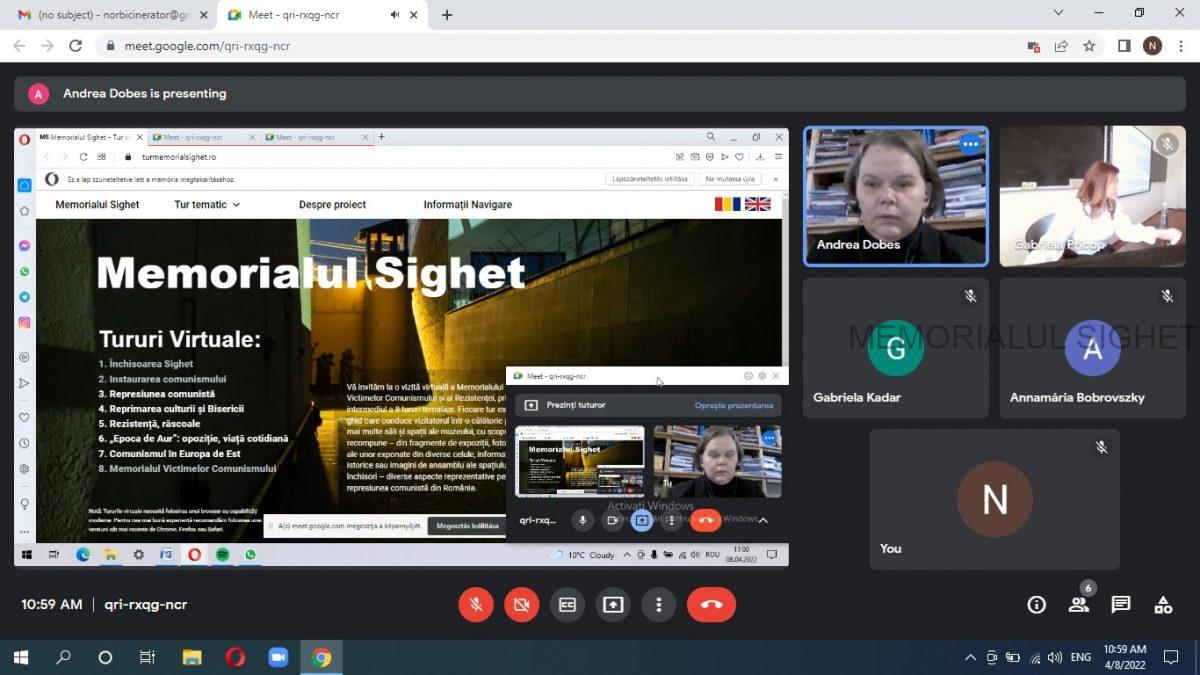Image resolution: width=1200 pixels, height=675 pixels.
Task: Select Gabriela Kadar participant tile
Action: (896, 347)
